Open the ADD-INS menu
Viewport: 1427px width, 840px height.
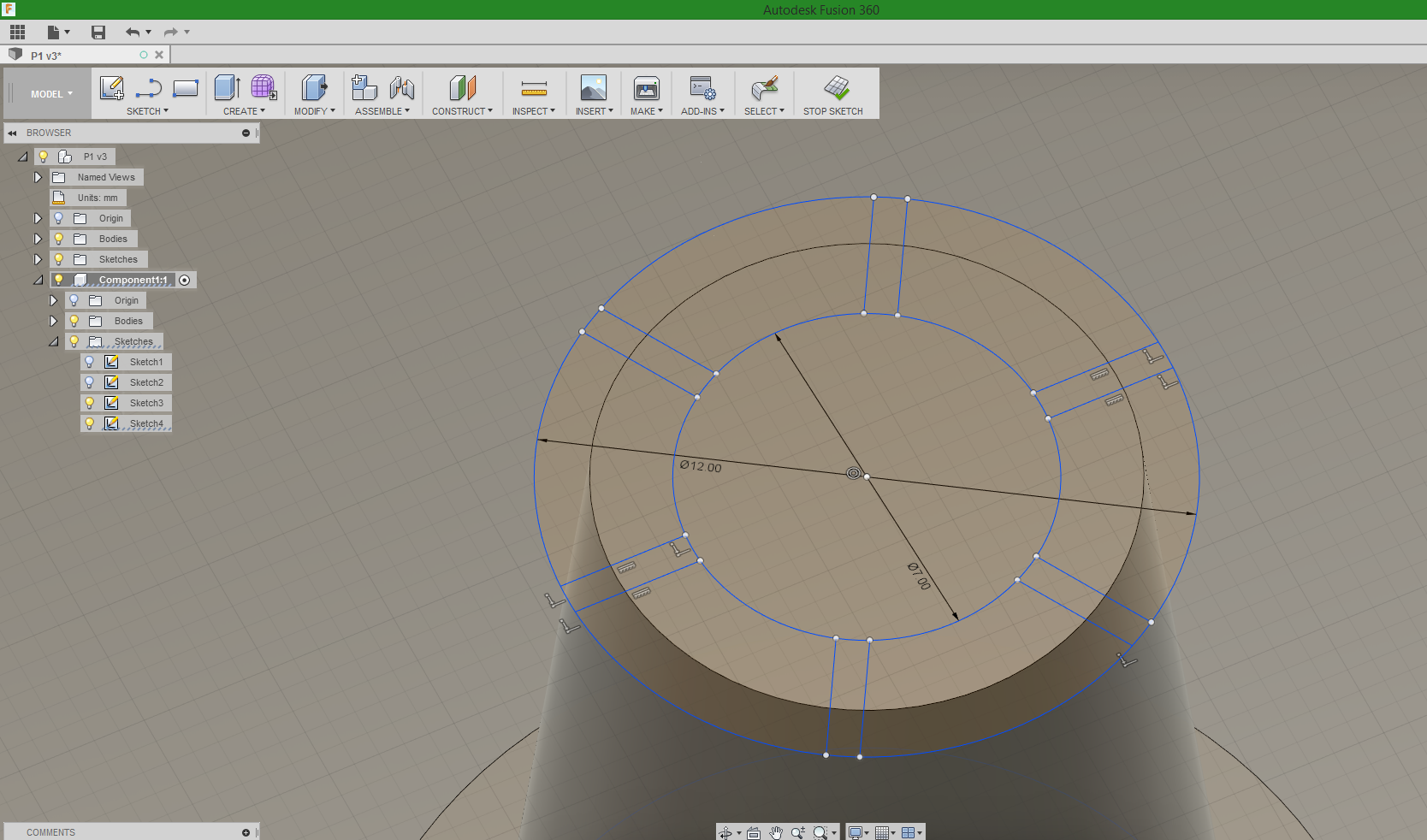702,111
